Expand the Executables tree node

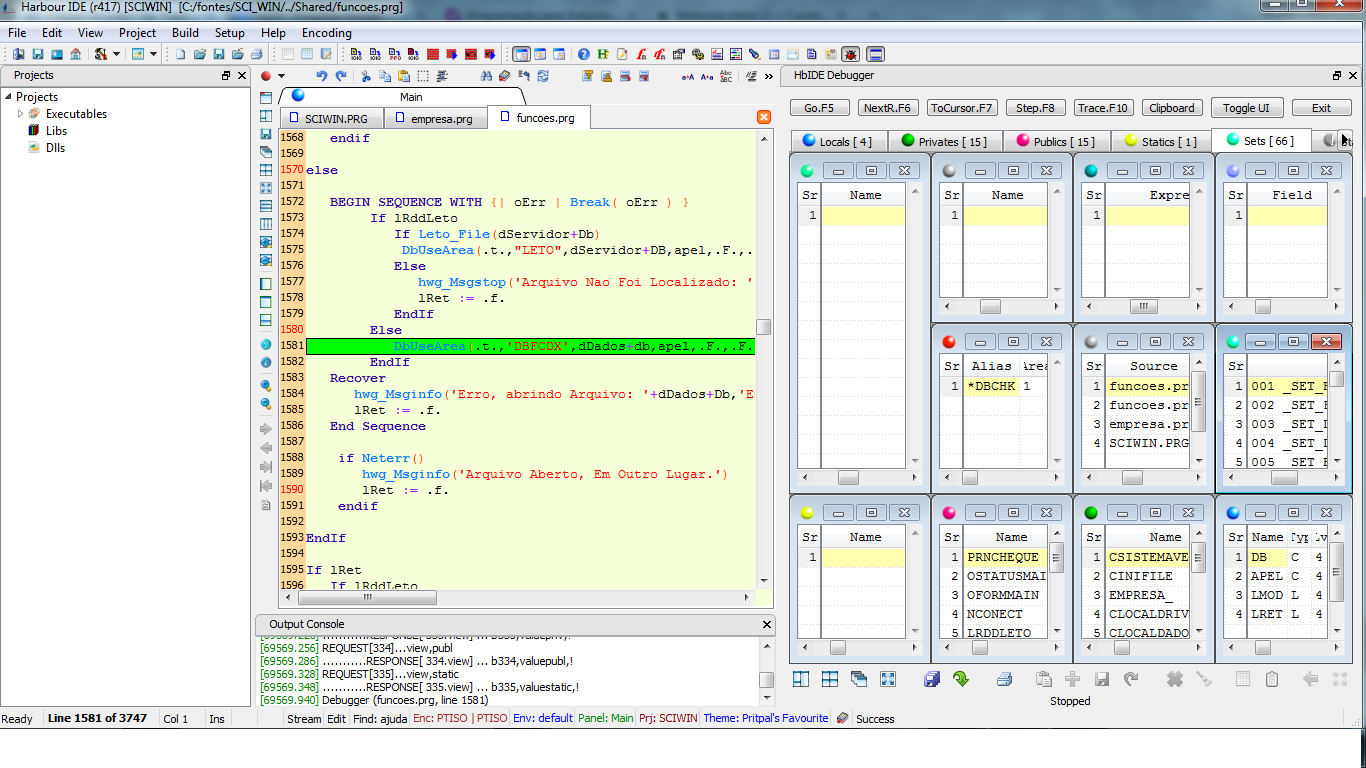pyautogui.click(x=20, y=114)
